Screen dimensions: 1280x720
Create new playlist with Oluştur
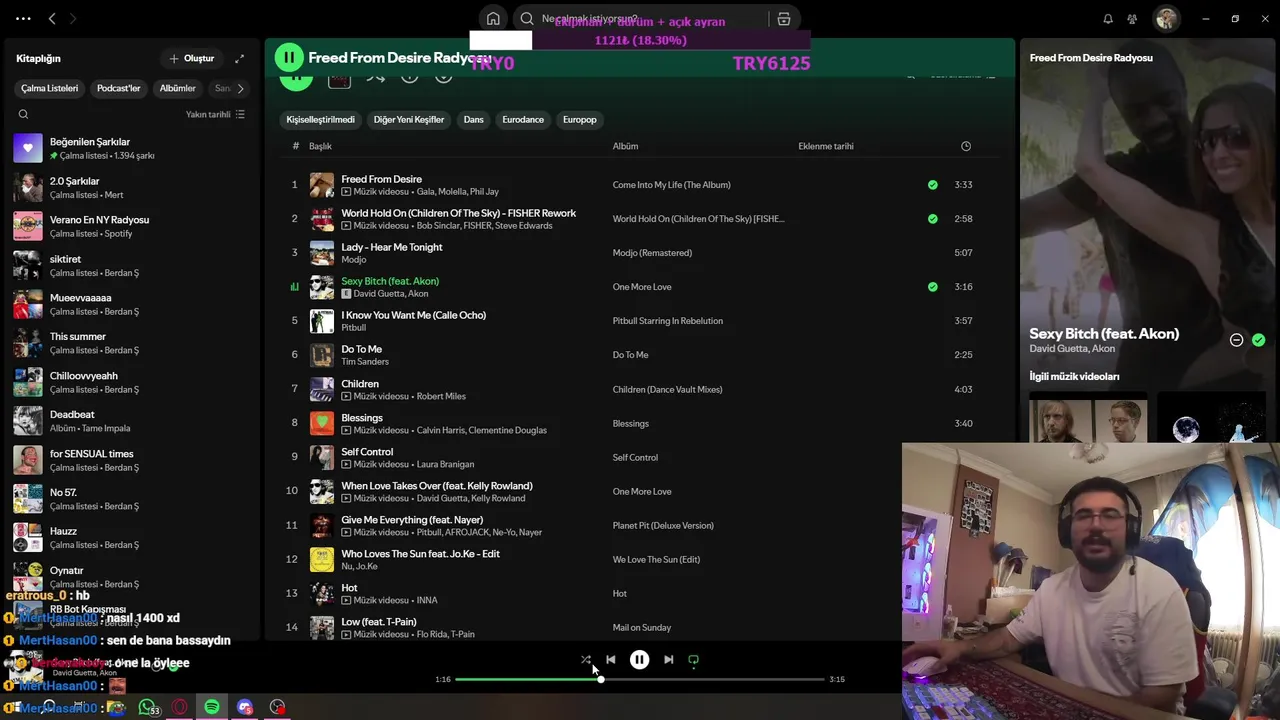click(192, 58)
